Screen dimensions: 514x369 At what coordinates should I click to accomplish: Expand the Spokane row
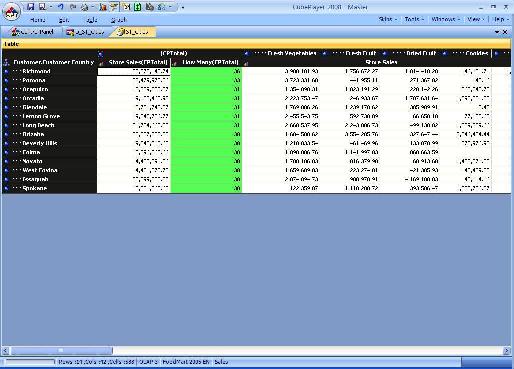6,188
